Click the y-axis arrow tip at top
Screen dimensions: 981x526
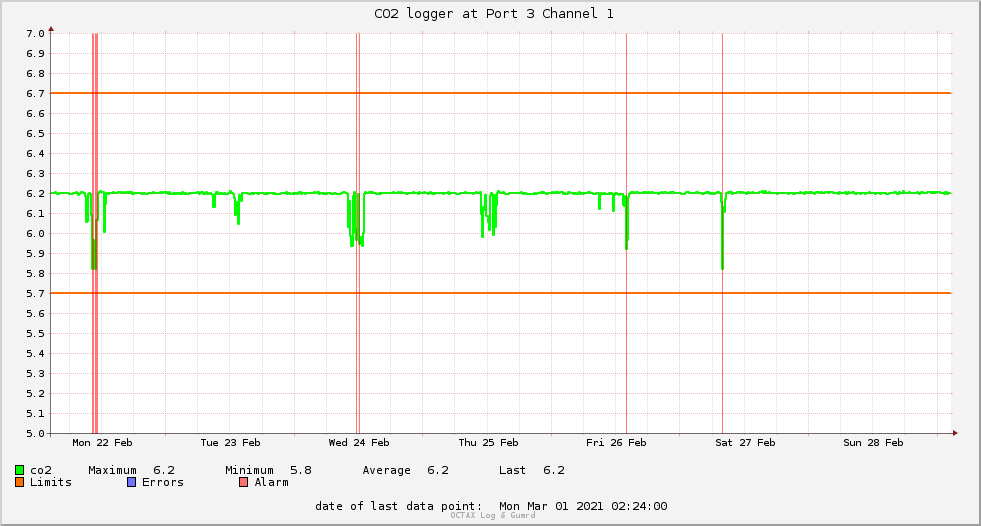51,29
